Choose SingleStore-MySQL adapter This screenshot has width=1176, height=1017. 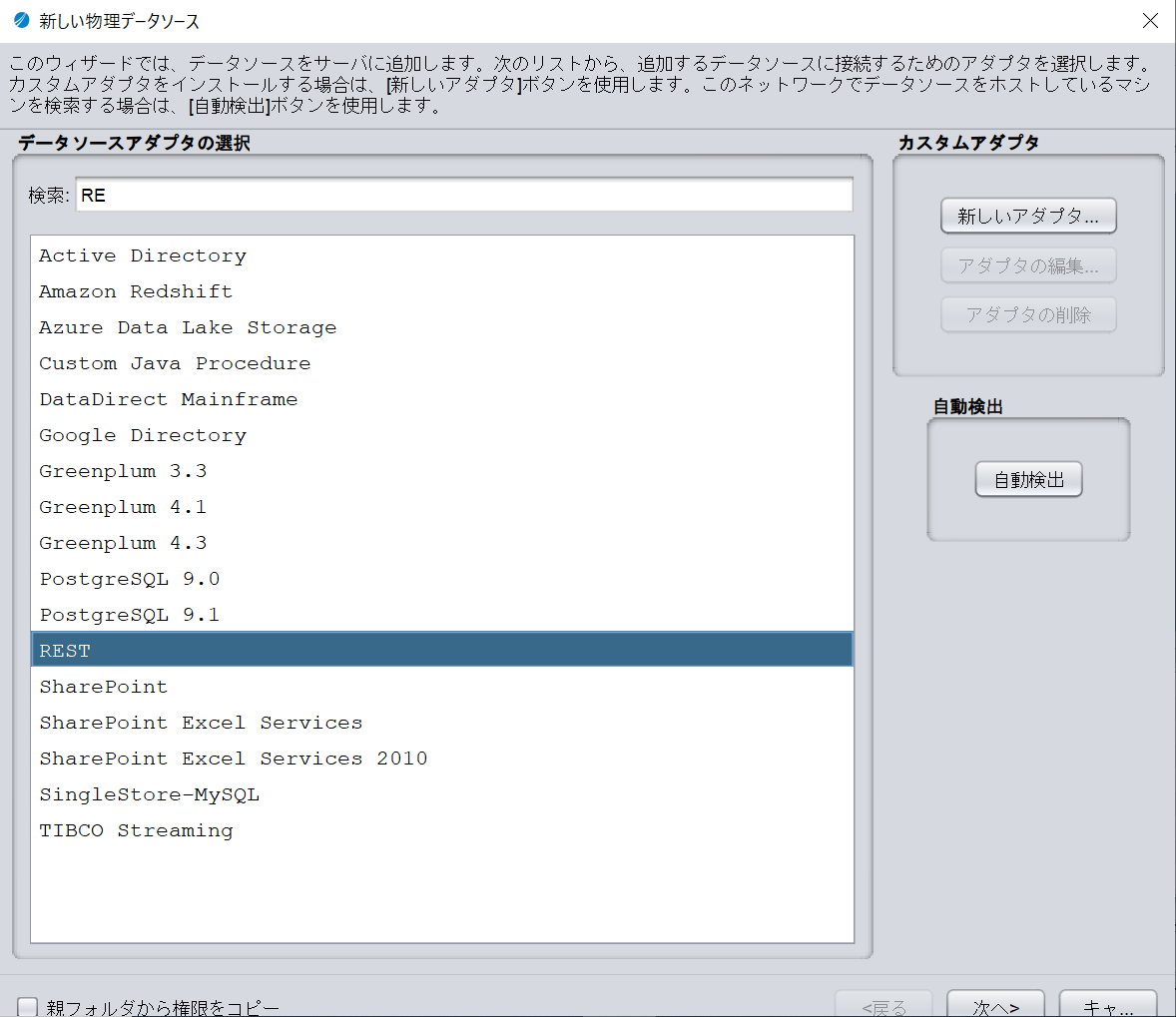(442, 795)
